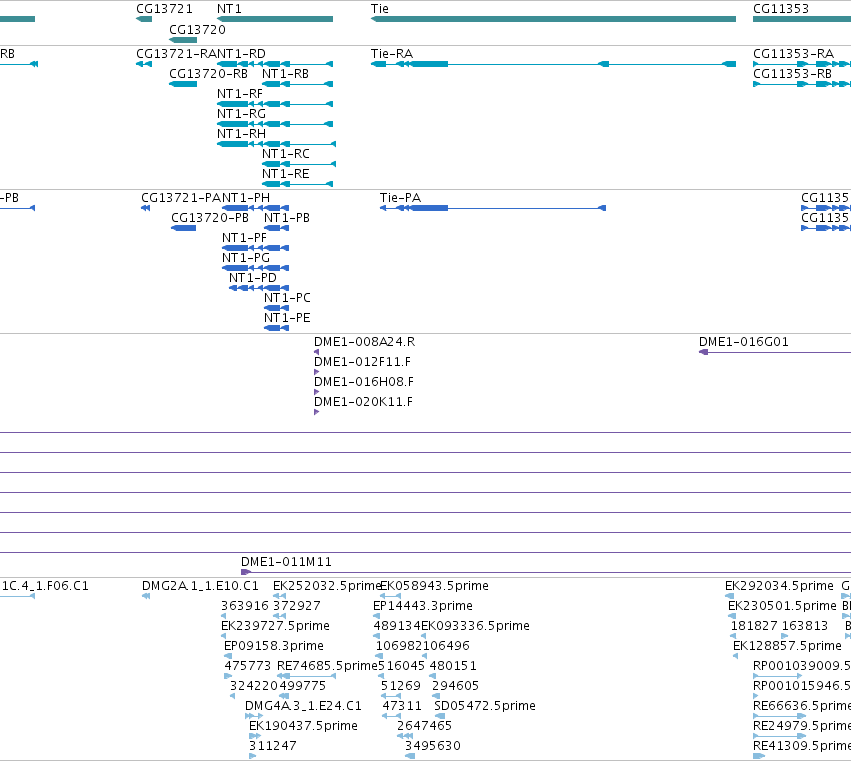Screen dimensions: 851x761
Task: Select the 3495630 EST label
Action: 432,747
